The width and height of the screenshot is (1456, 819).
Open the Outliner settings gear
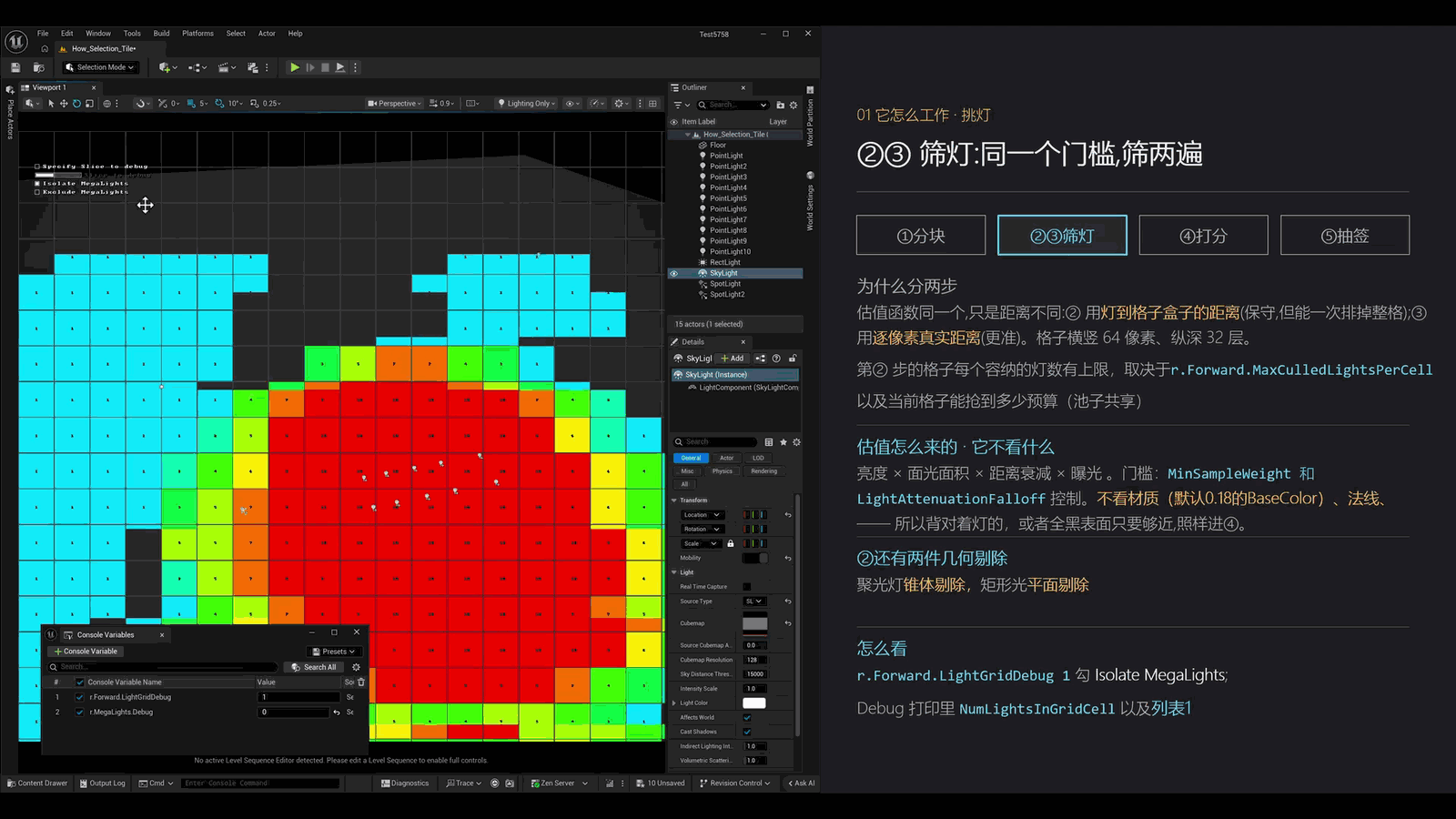794,105
